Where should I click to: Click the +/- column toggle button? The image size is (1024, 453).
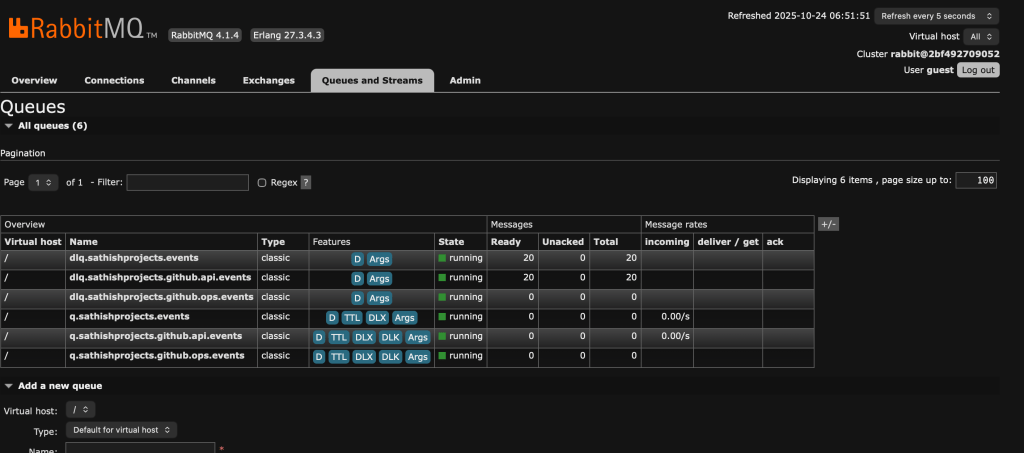pos(828,225)
